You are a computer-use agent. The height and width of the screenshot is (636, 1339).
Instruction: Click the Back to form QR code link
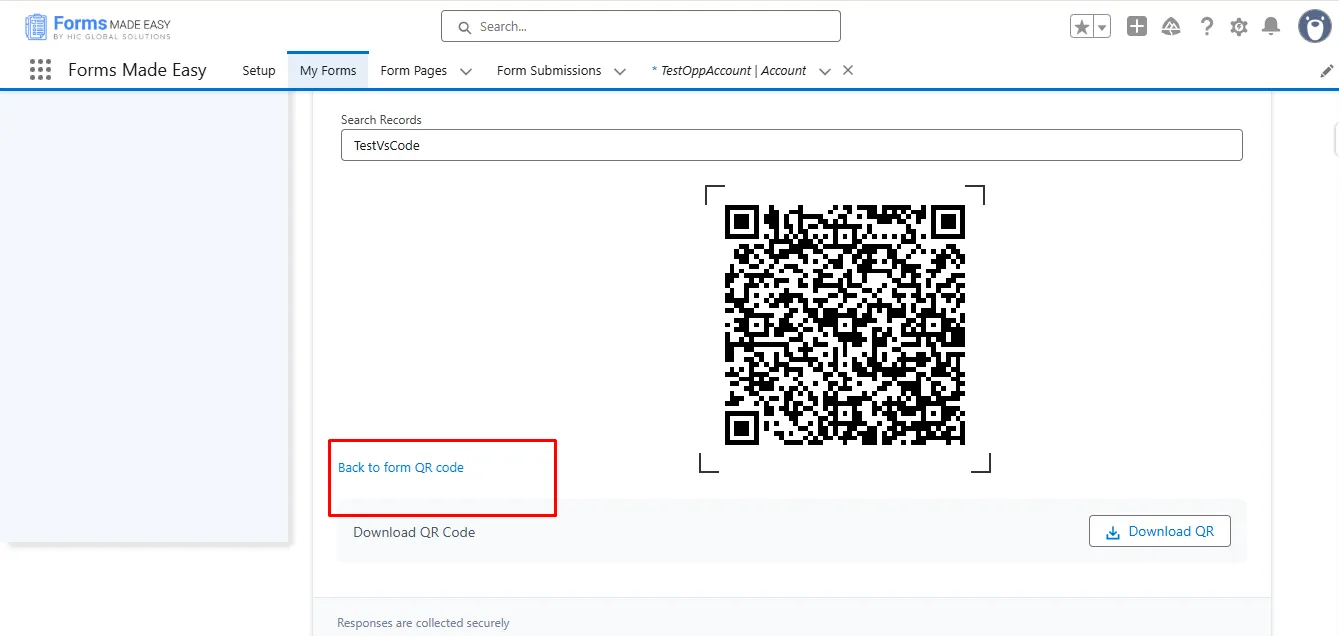tap(401, 467)
